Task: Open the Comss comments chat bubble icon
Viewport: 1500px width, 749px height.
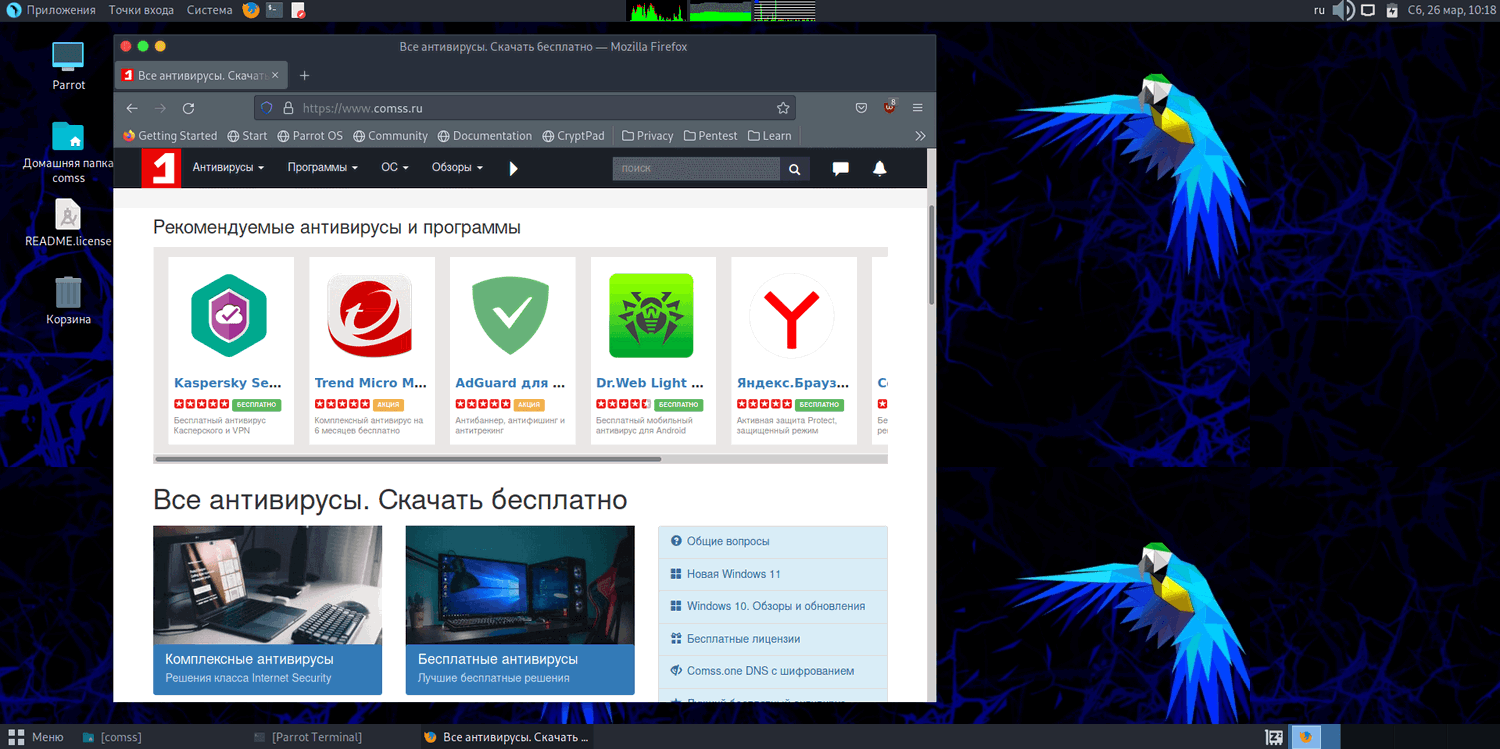Action: click(x=841, y=168)
